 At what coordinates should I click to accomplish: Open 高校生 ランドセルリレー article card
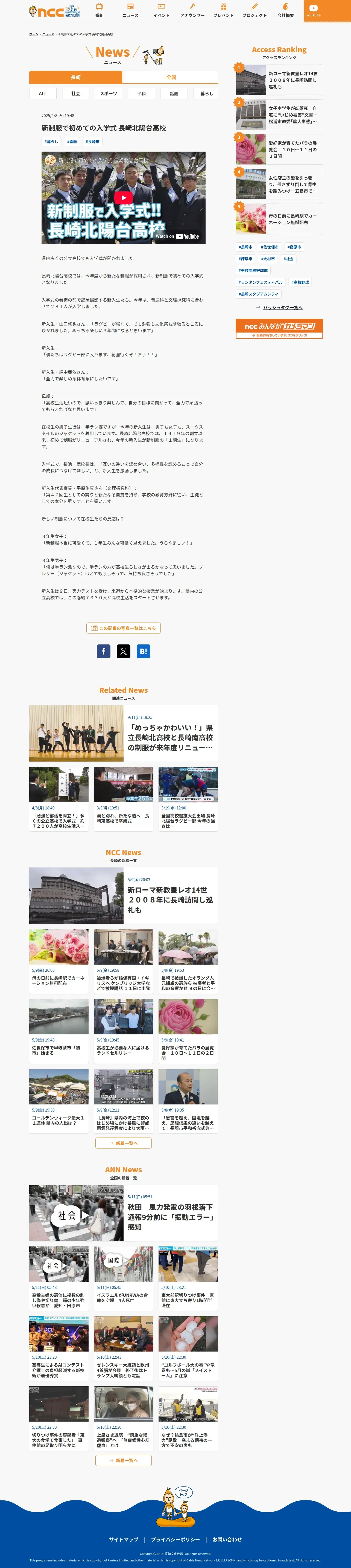point(124,1031)
